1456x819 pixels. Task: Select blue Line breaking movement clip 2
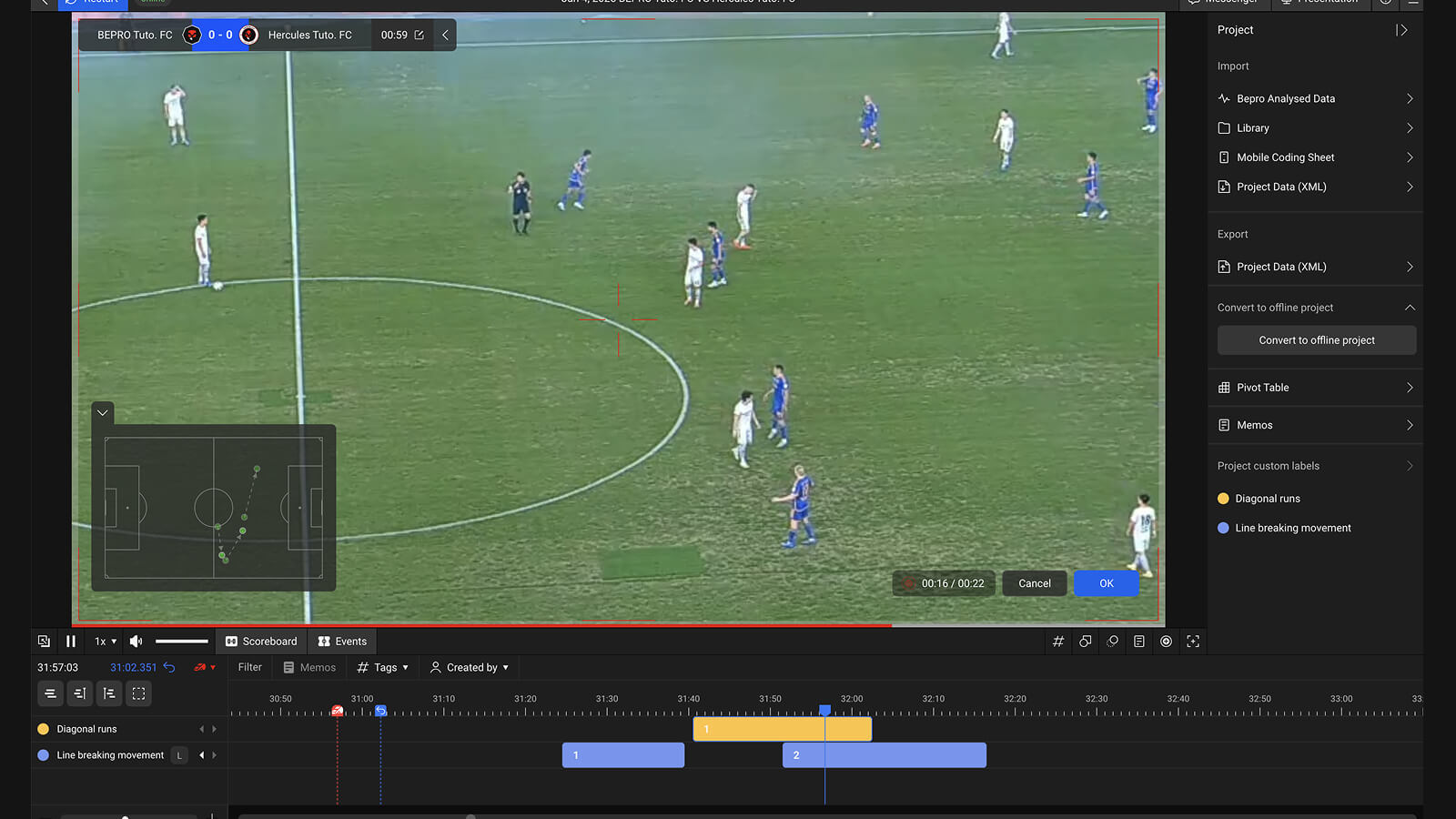[885, 755]
